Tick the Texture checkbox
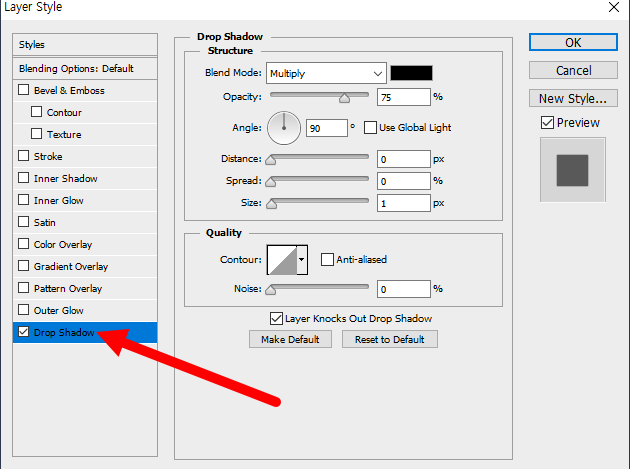The image size is (630, 469). pyautogui.click(x=37, y=133)
